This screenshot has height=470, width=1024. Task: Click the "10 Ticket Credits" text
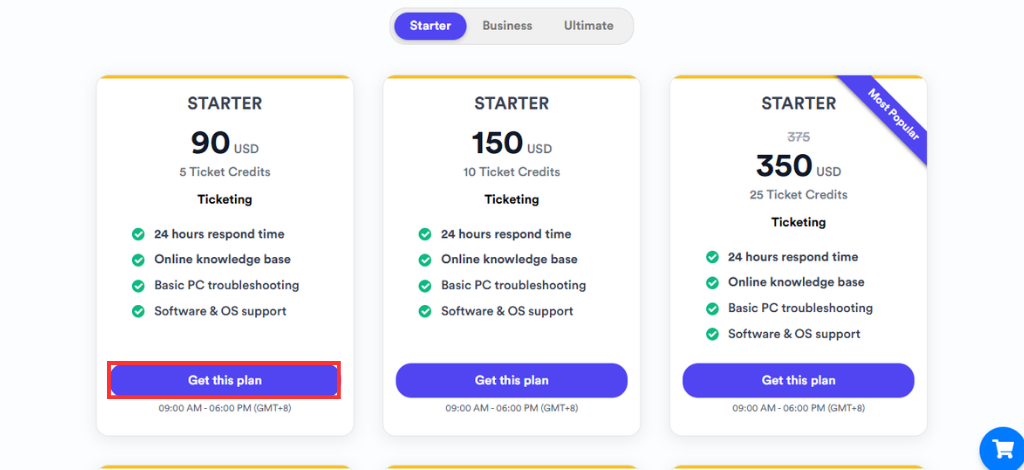point(511,172)
